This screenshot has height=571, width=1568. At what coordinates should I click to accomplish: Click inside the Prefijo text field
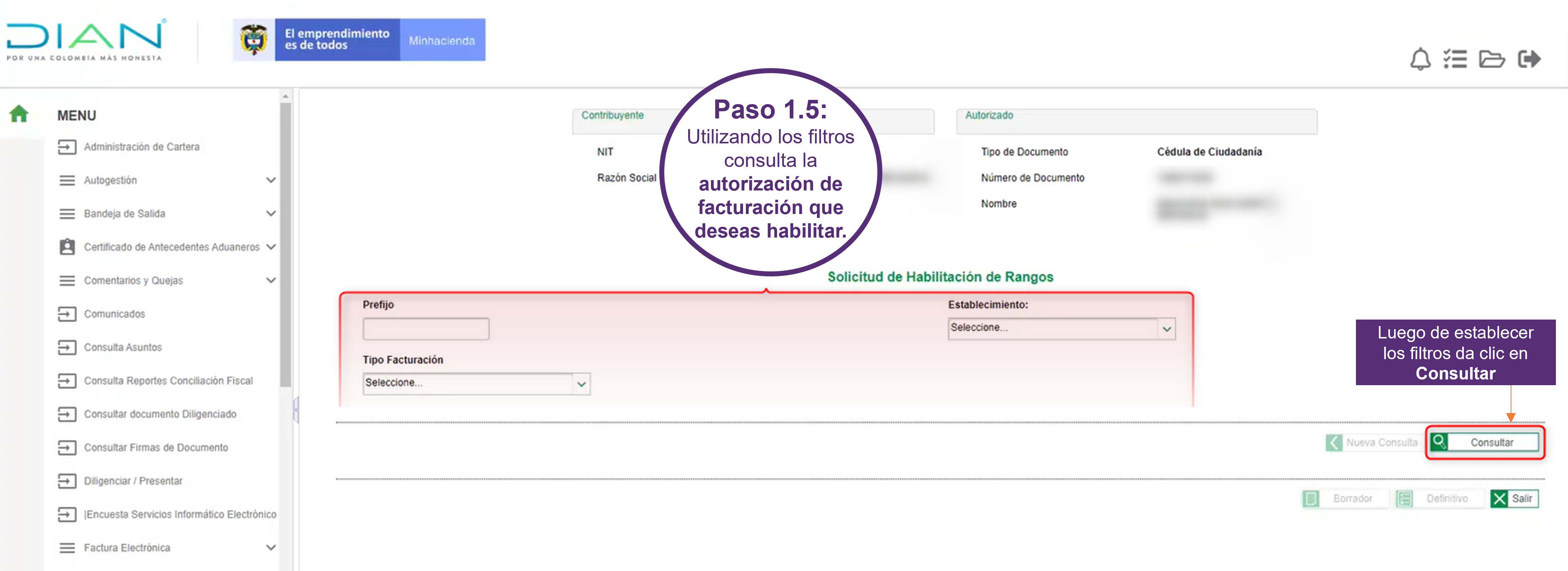pos(425,329)
